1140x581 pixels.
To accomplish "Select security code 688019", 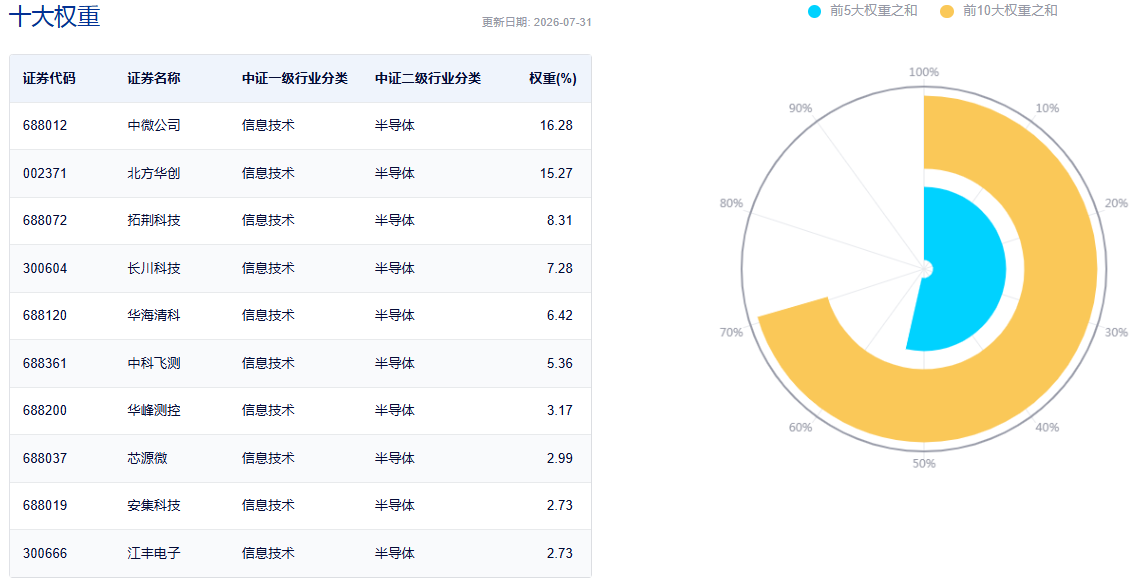I will [45, 505].
